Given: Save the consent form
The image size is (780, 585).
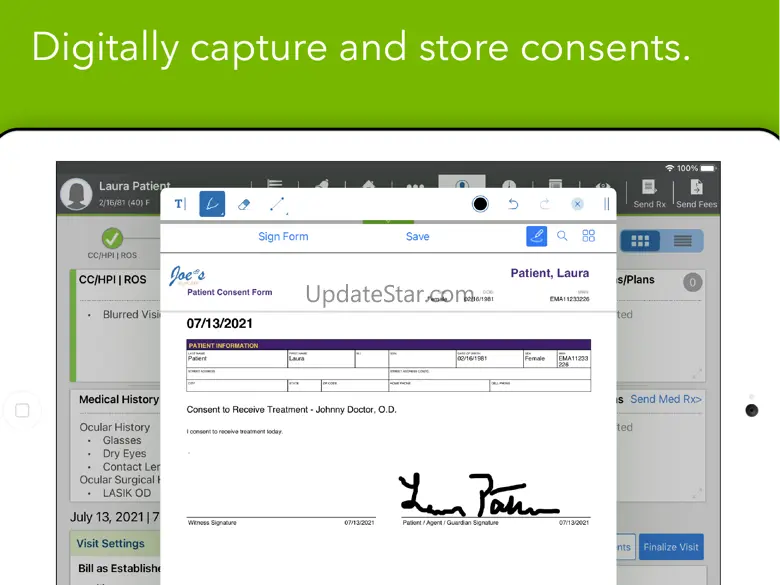Looking at the screenshot, I should click(x=417, y=236).
